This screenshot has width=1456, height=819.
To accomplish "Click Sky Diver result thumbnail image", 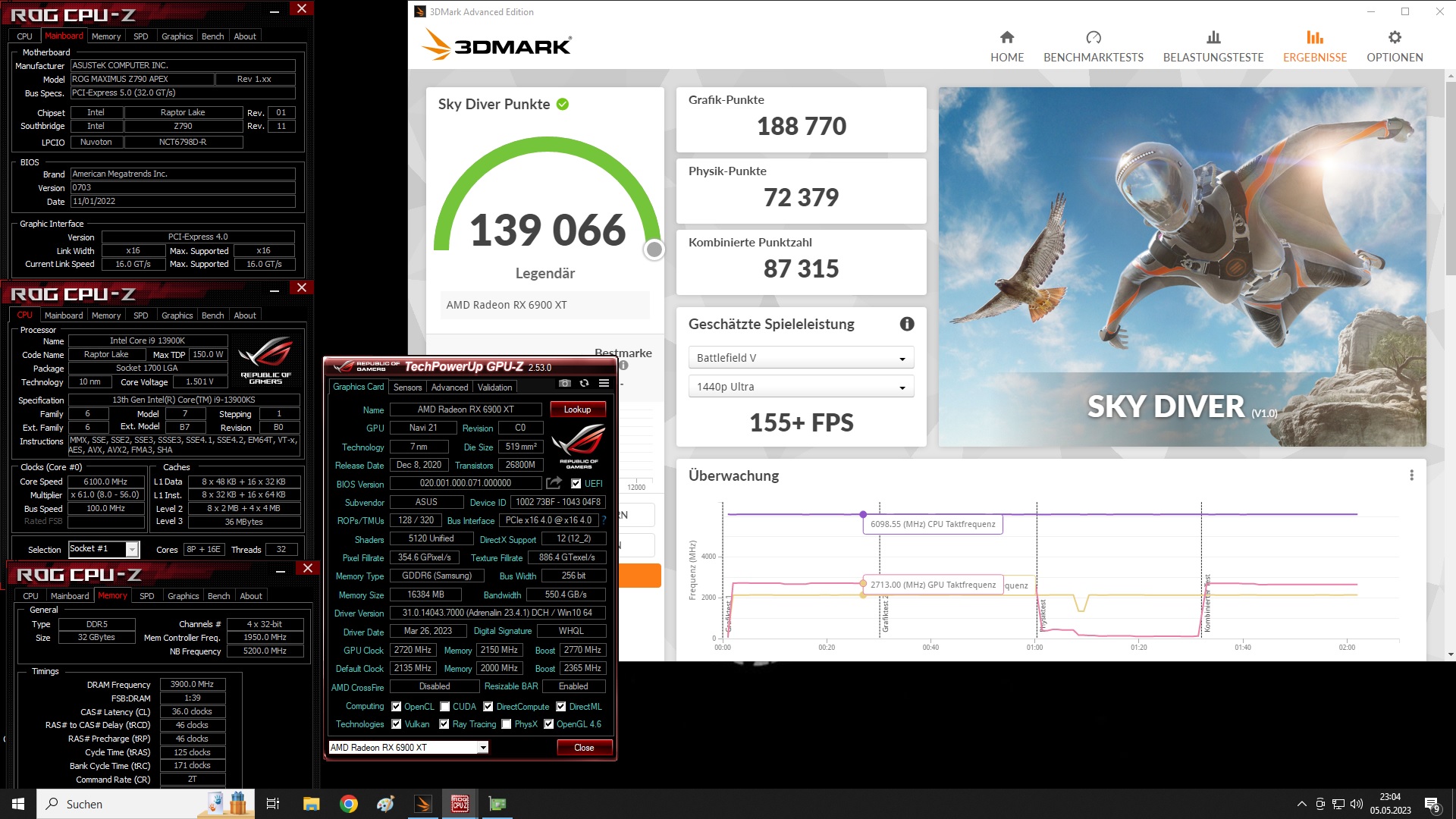I will (1182, 267).
